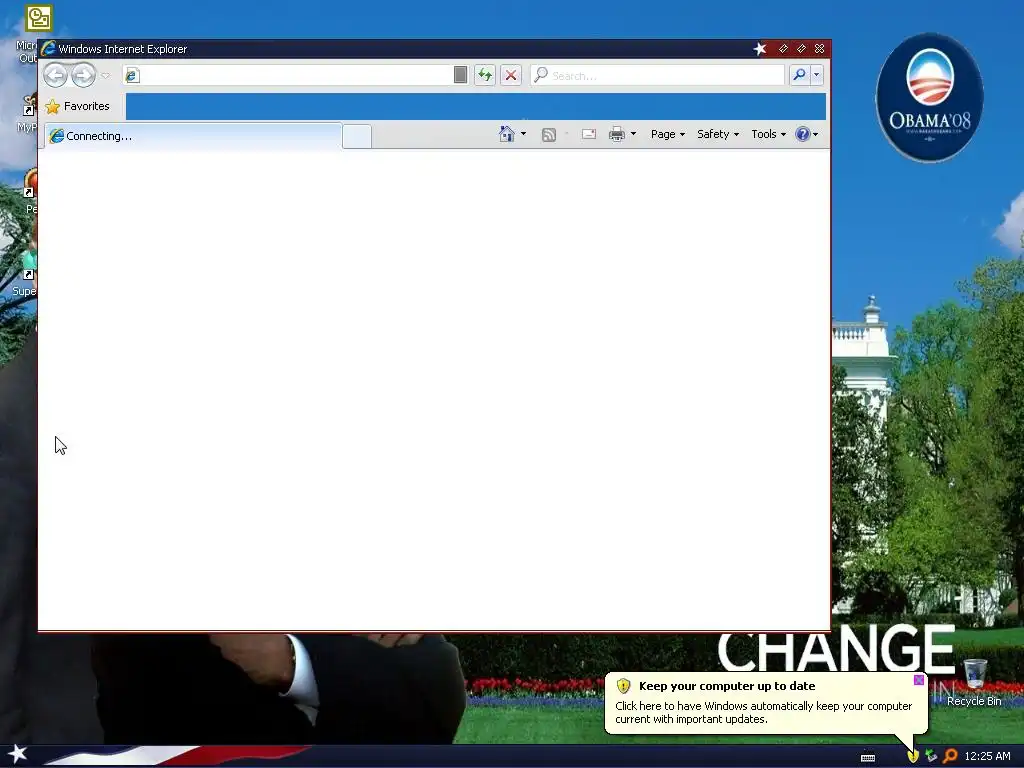Select the Recycle Bin desktop icon
Viewport: 1024px width, 768px height.
tap(974, 683)
